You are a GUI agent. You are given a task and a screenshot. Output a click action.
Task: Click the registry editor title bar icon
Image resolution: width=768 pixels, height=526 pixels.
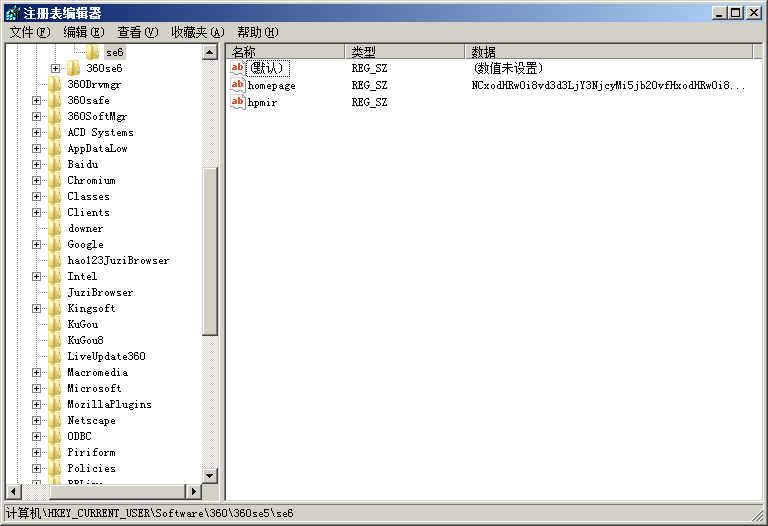[11, 12]
